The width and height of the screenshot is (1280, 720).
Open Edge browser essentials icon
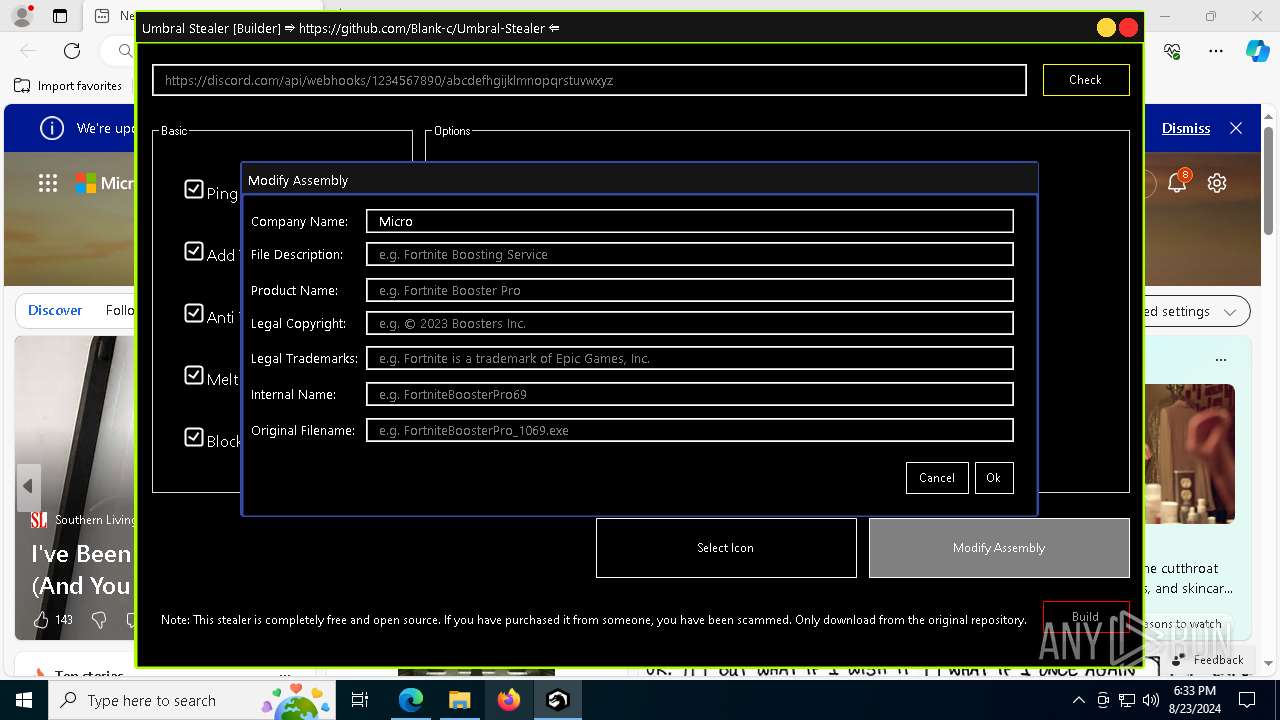[1173, 51]
